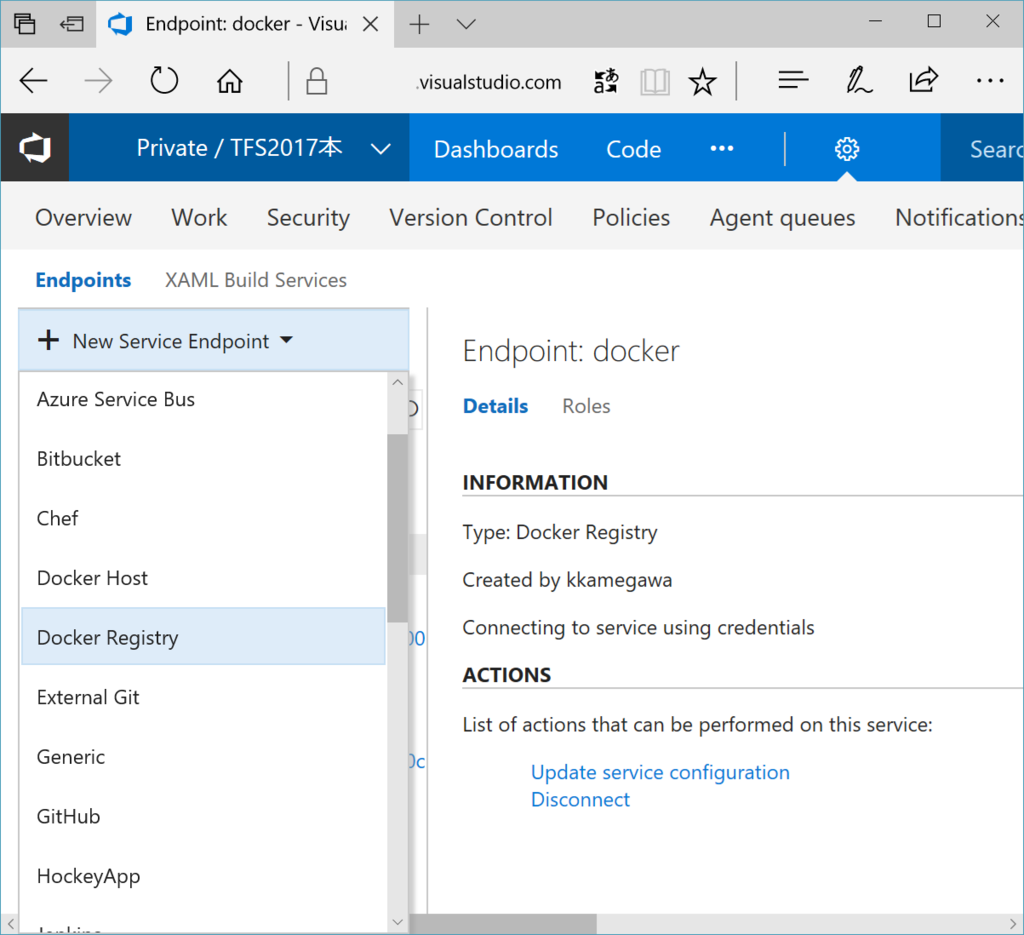Image resolution: width=1024 pixels, height=935 pixels.
Task: Click the browser Forward arrow
Action: click(x=99, y=81)
